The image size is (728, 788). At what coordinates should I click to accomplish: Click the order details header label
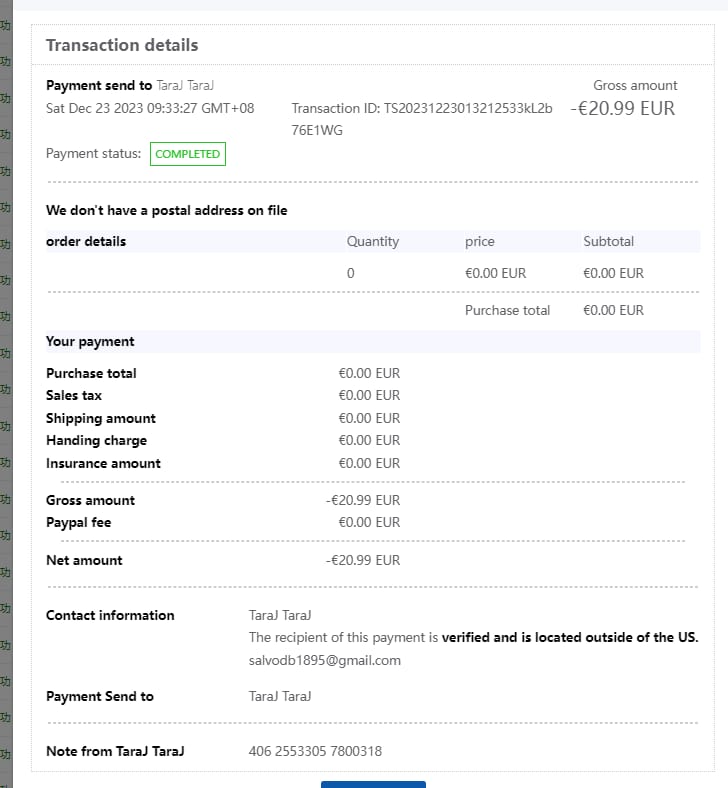pyautogui.click(x=86, y=241)
